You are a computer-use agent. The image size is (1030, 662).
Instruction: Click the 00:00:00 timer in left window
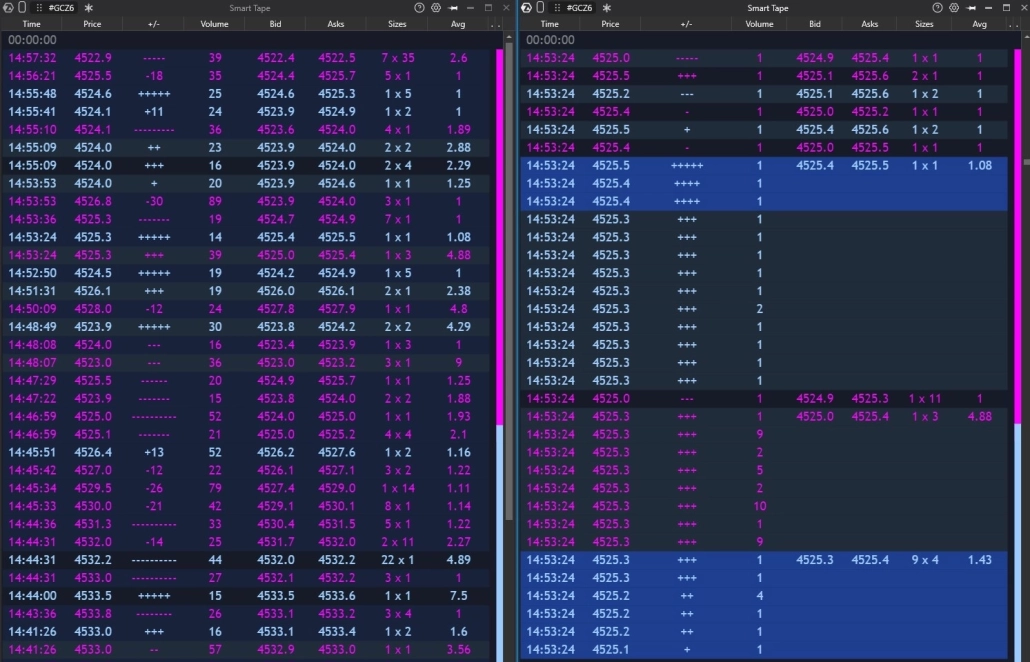pos(32,40)
